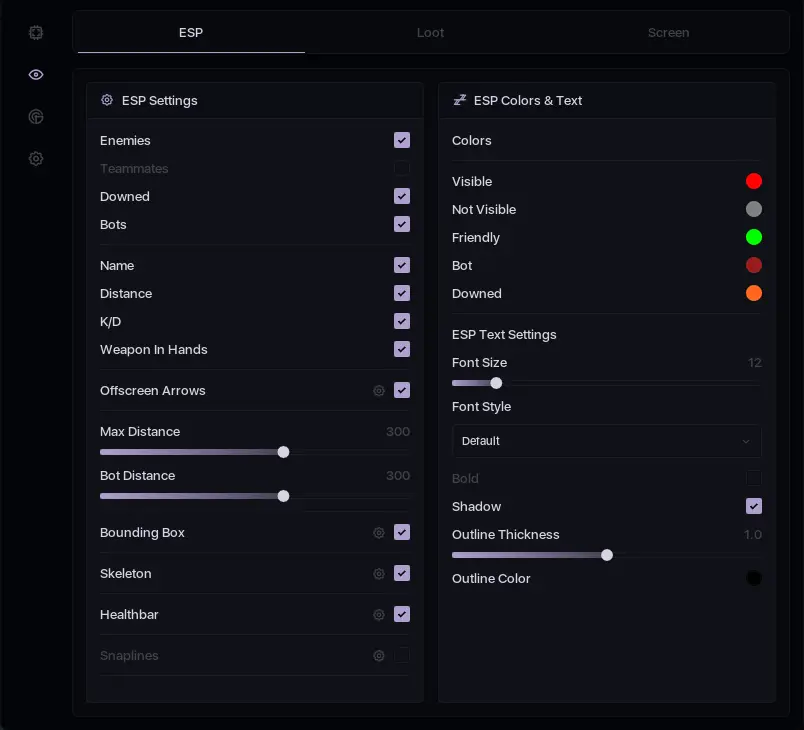The image size is (804, 730).
Task: Open the Skeleton gear settings
Action: click(379, 574)
